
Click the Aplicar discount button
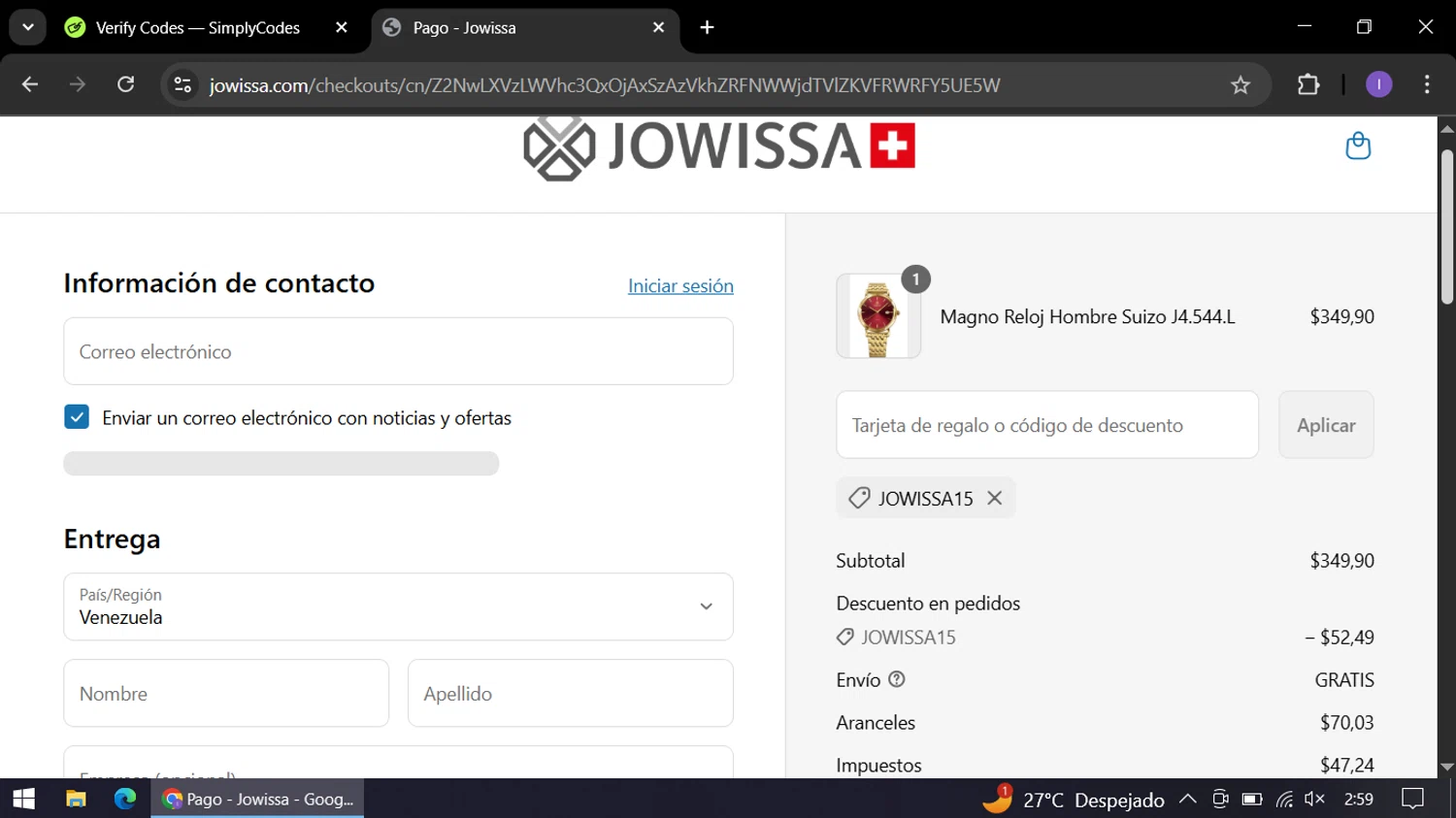pyautogui.click(x=1326, y=425)
